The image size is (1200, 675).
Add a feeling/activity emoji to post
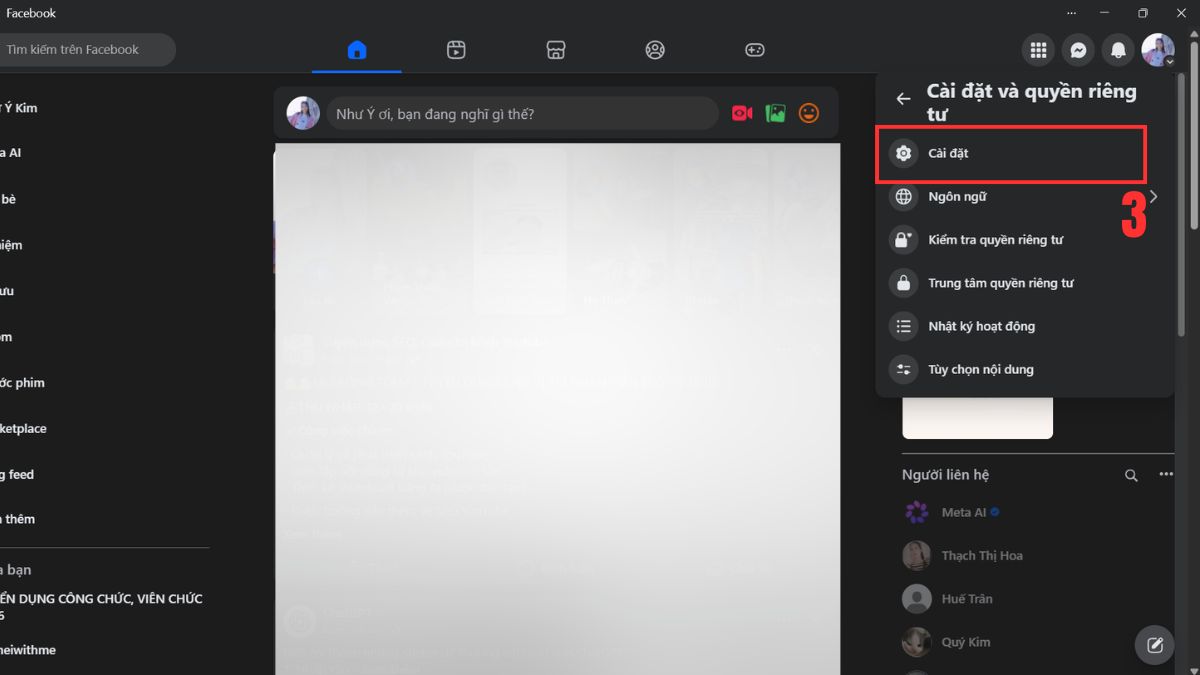click(x=809, y=114)
